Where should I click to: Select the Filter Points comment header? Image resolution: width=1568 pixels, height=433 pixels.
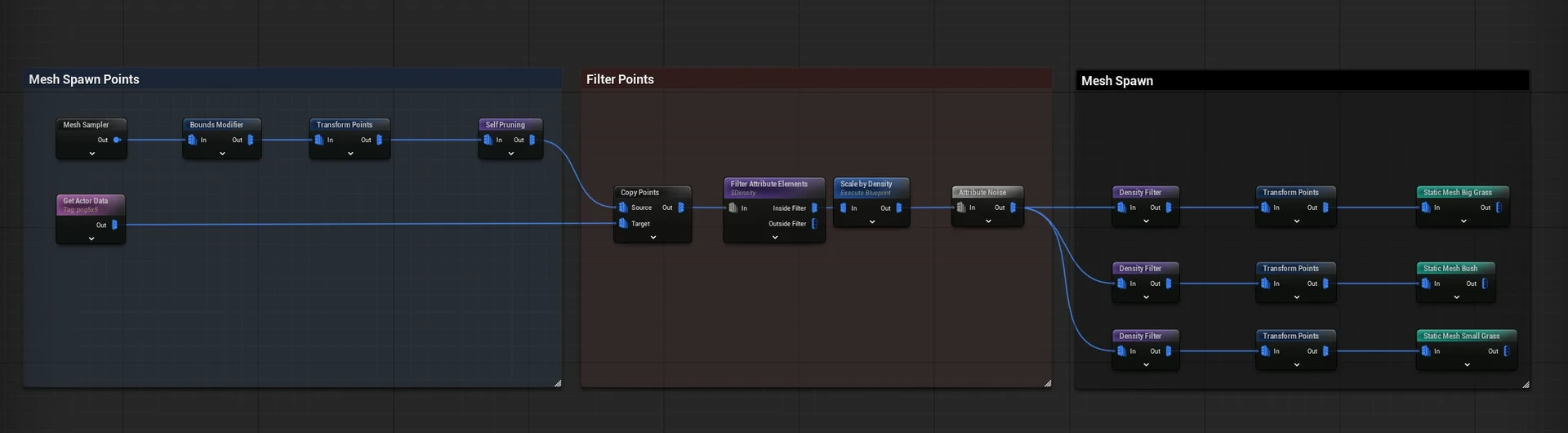point(621,79)
